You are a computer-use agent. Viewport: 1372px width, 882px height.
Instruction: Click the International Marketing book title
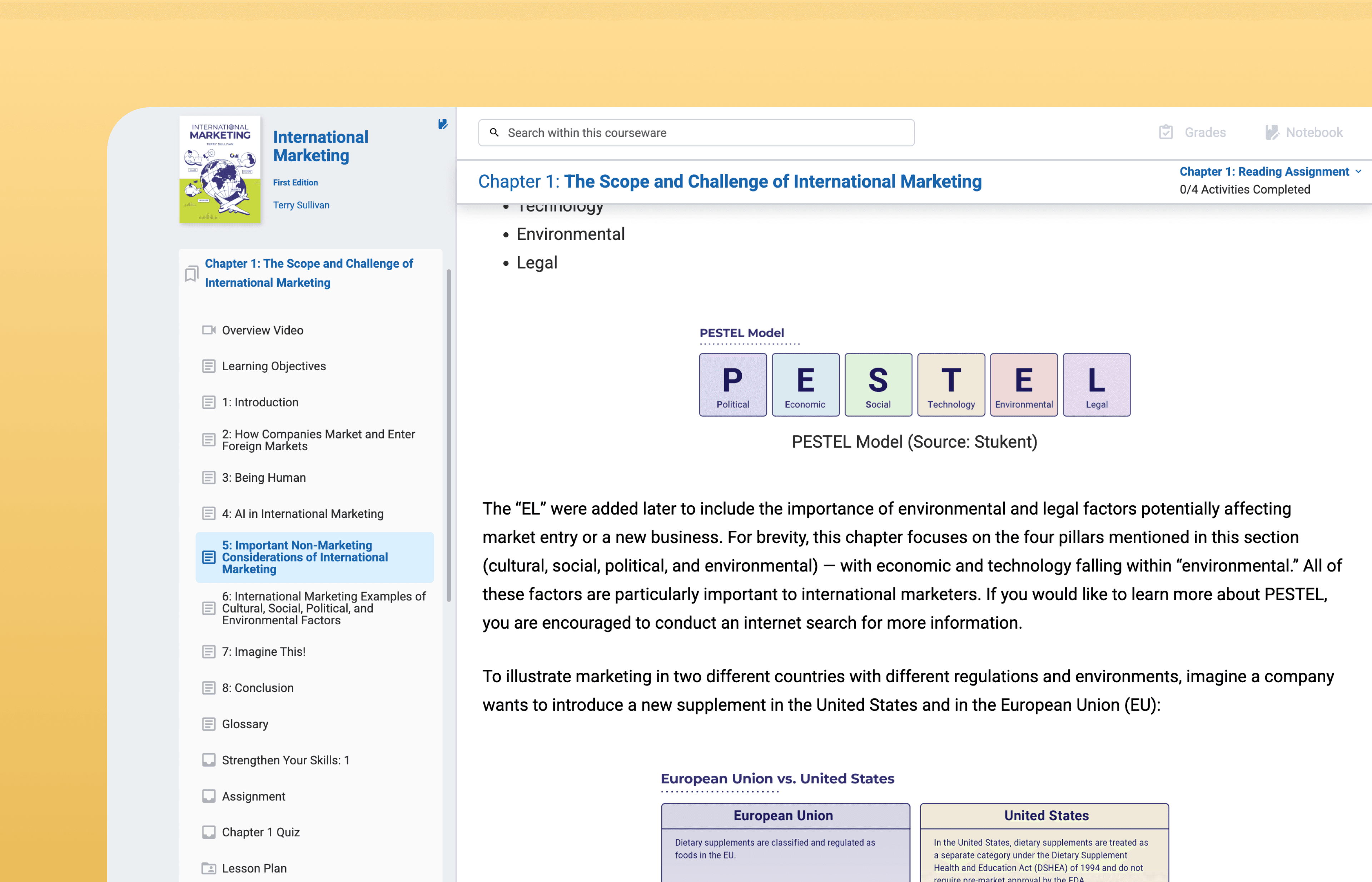point(320,146)
